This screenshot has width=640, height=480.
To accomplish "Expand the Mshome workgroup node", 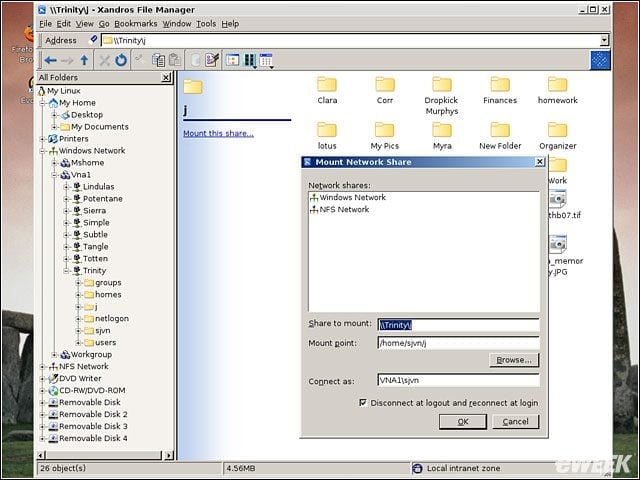I will (x=54, y=163).
